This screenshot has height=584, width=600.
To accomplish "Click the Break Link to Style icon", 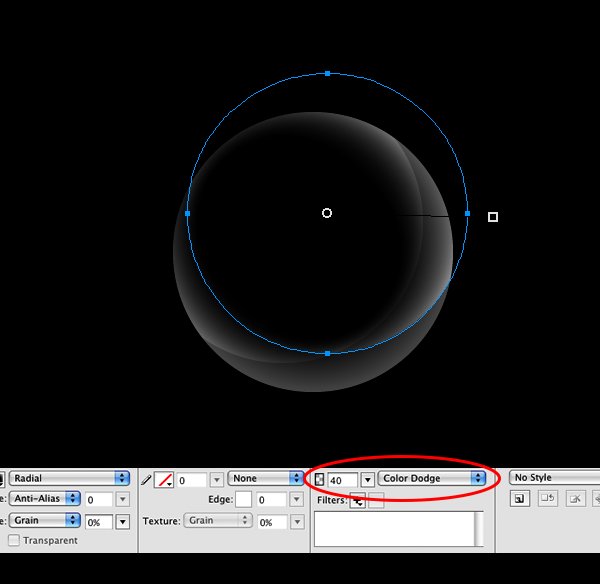I will point(575,499).
